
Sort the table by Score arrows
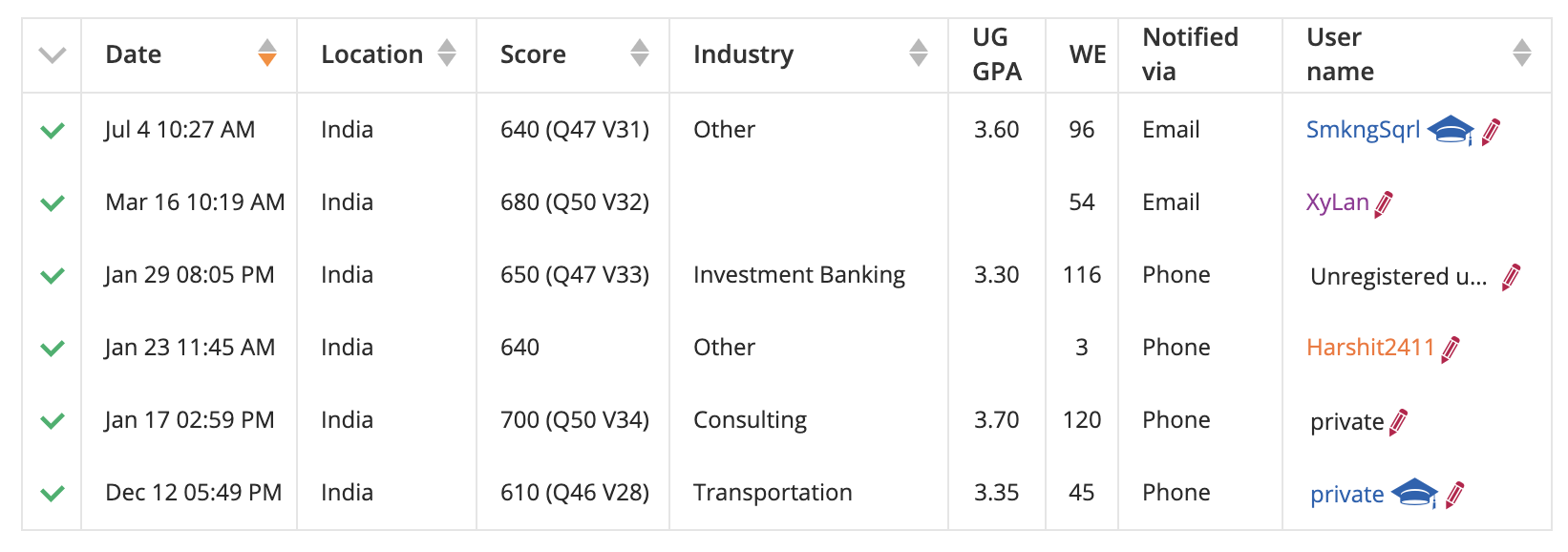click(x=640, y=53)
